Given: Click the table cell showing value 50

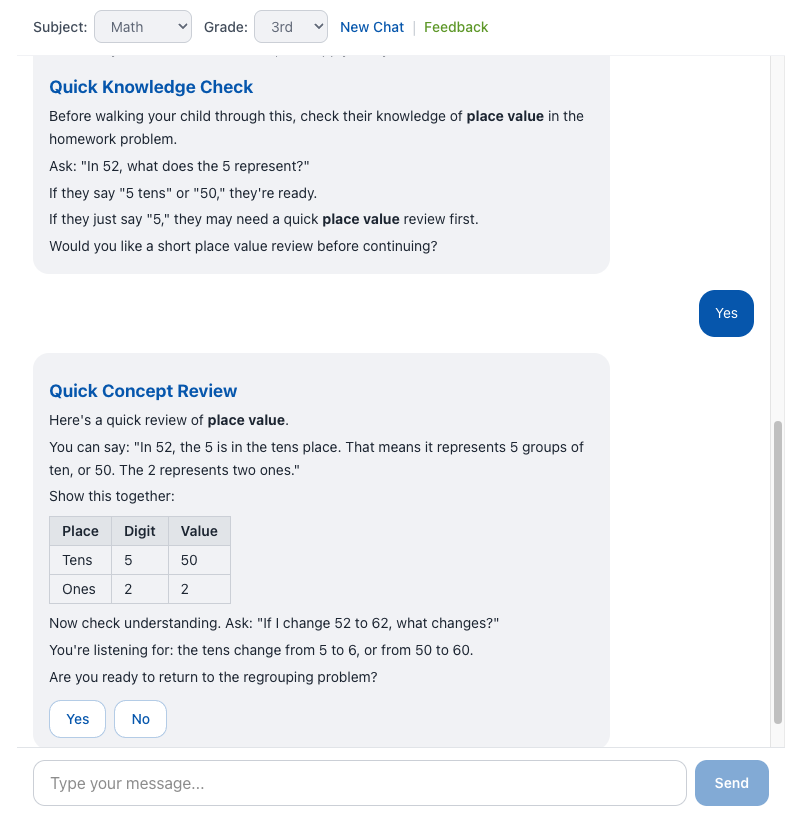Looking at the screenshot, I should click(190, 560).
